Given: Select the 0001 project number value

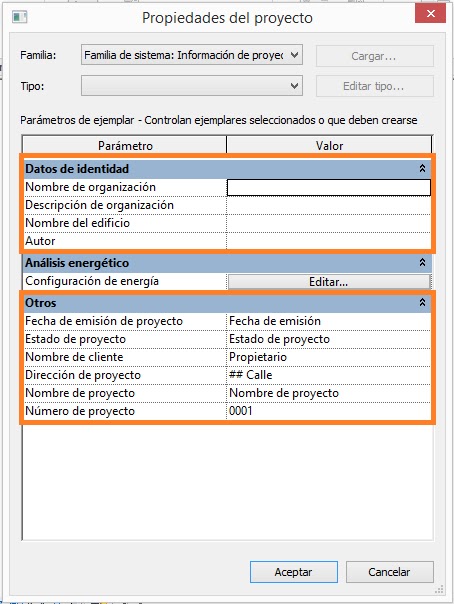Looking at the screenshot, I should [x=329, y=411].
